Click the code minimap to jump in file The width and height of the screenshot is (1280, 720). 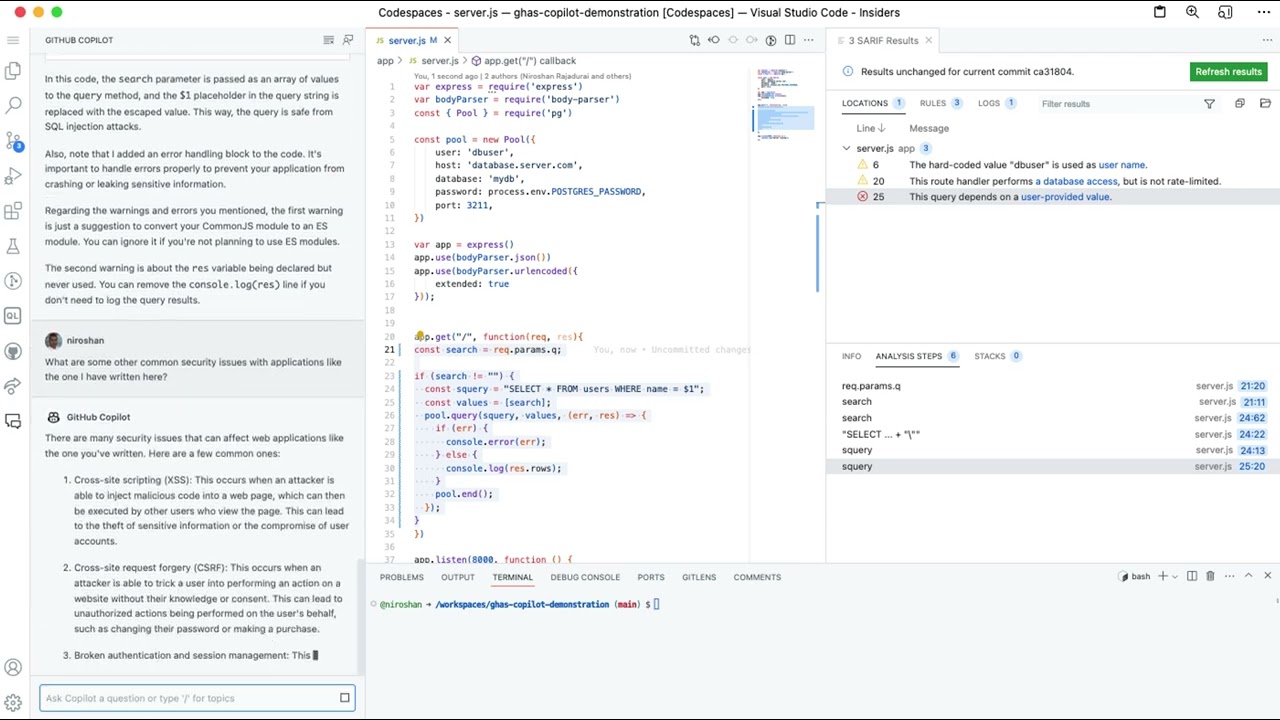784,100
